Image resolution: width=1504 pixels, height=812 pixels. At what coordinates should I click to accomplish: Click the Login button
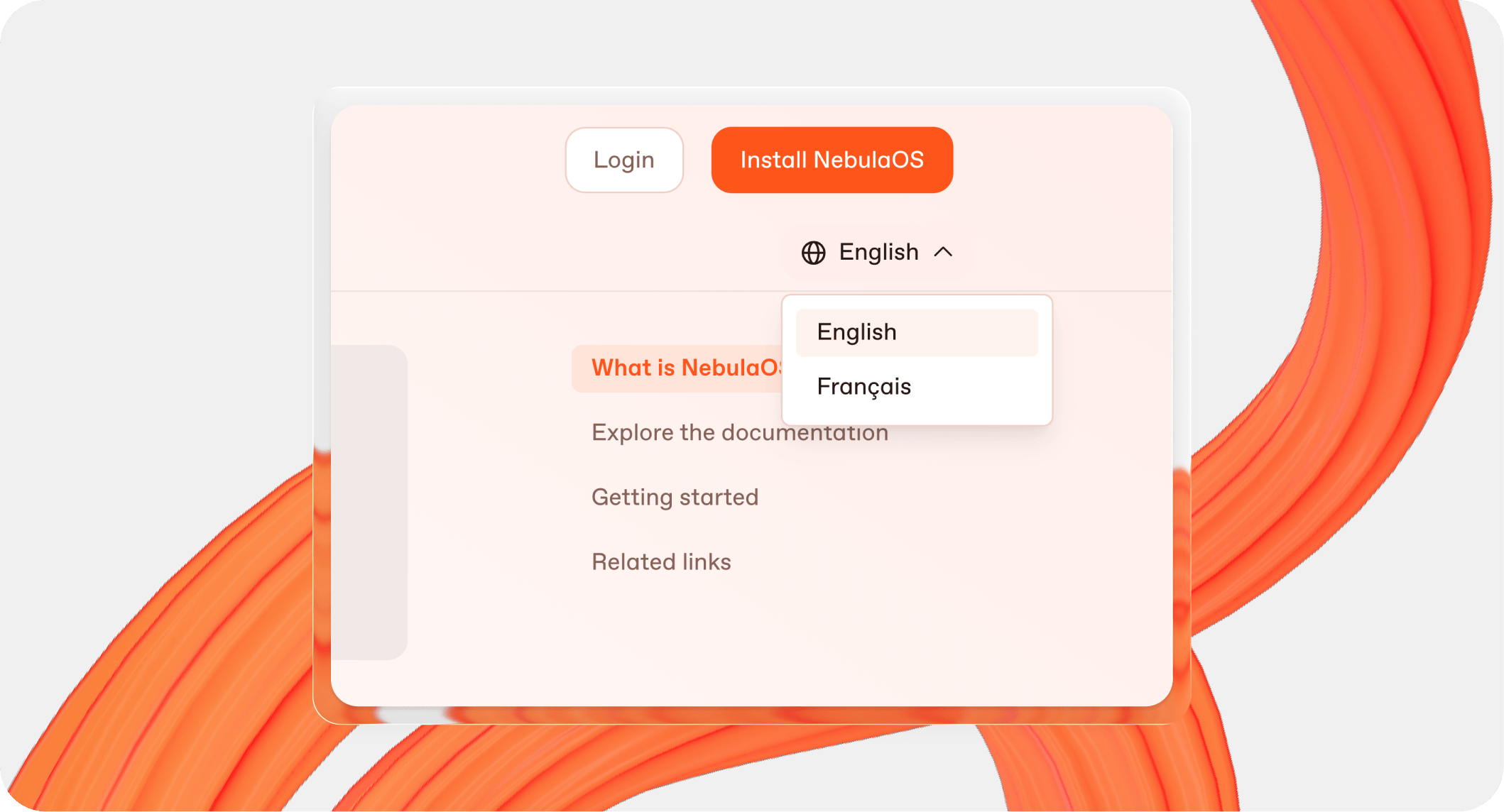pos(624,160)
